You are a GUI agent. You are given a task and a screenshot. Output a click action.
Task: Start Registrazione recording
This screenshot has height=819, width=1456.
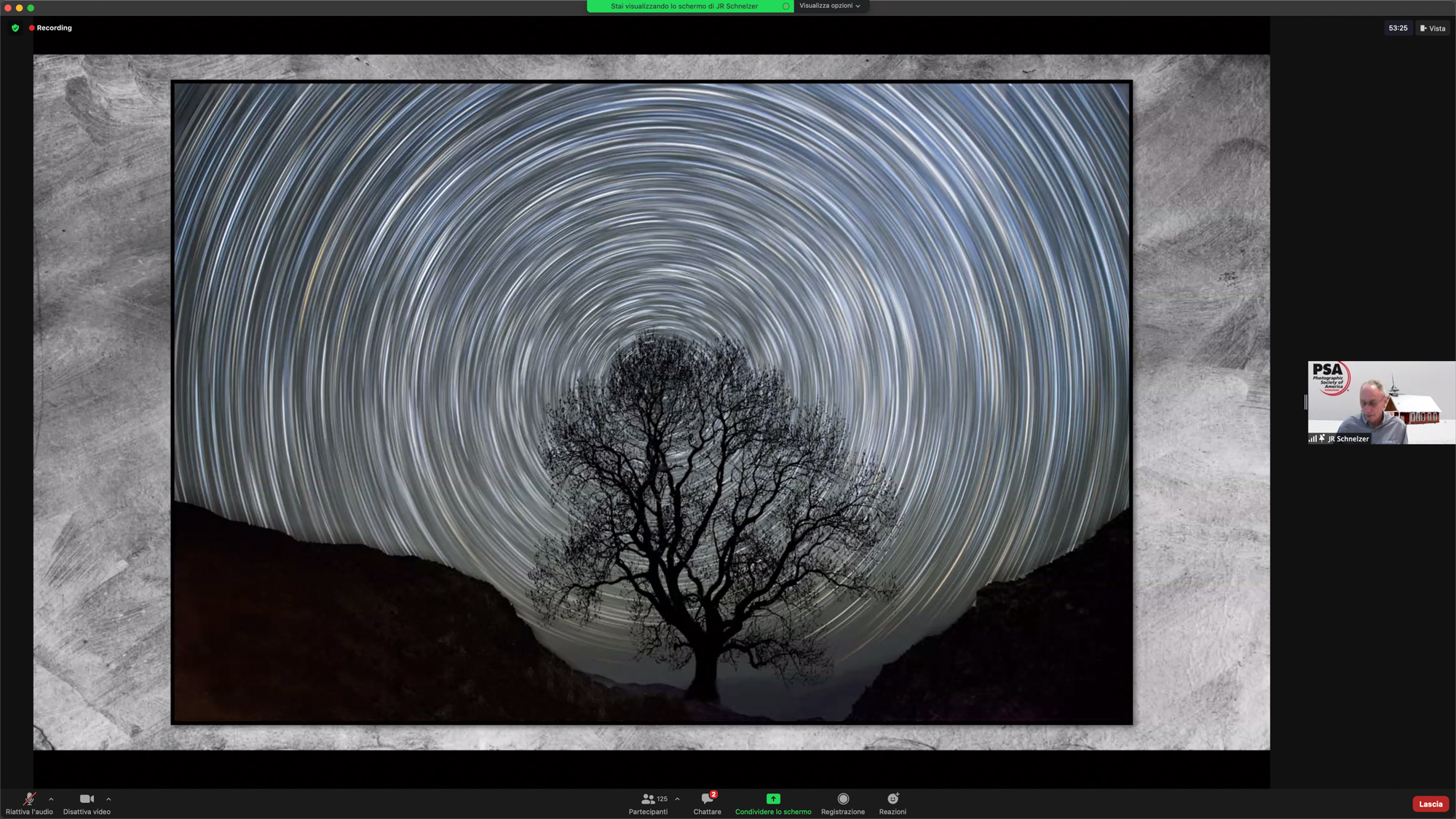[x=843, y=804]
